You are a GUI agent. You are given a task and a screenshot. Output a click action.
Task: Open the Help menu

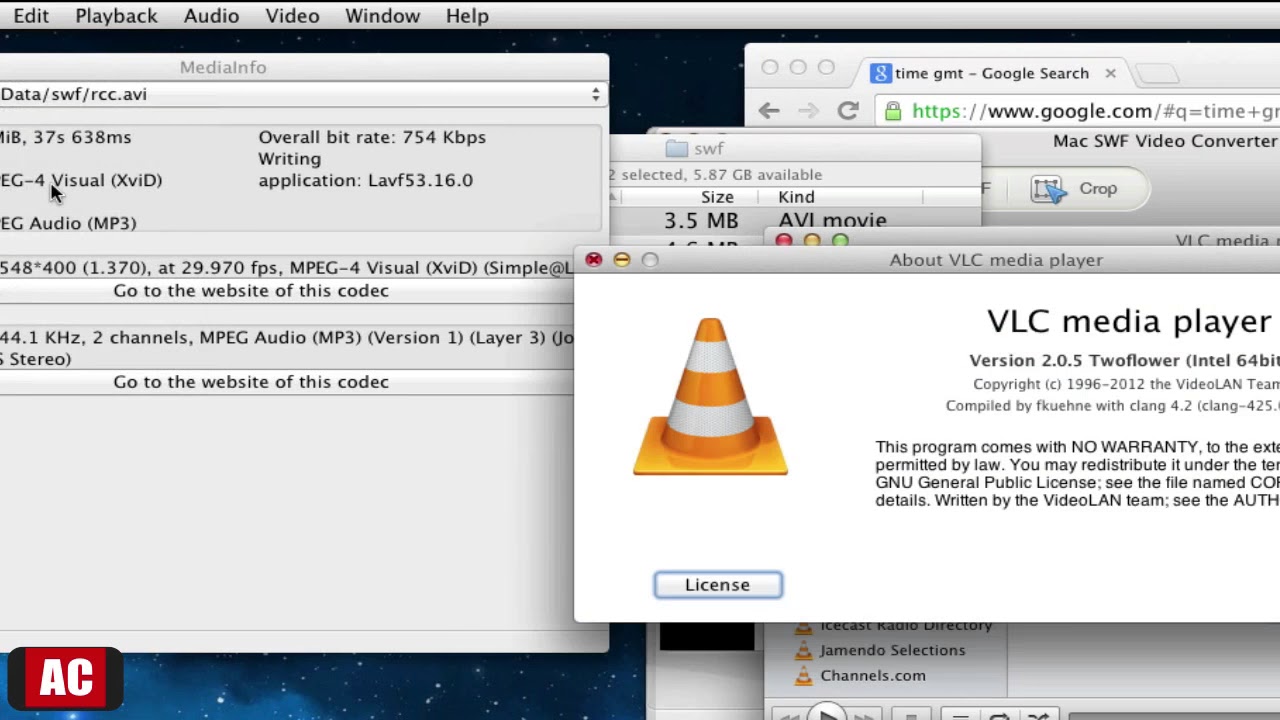point(467,16)
